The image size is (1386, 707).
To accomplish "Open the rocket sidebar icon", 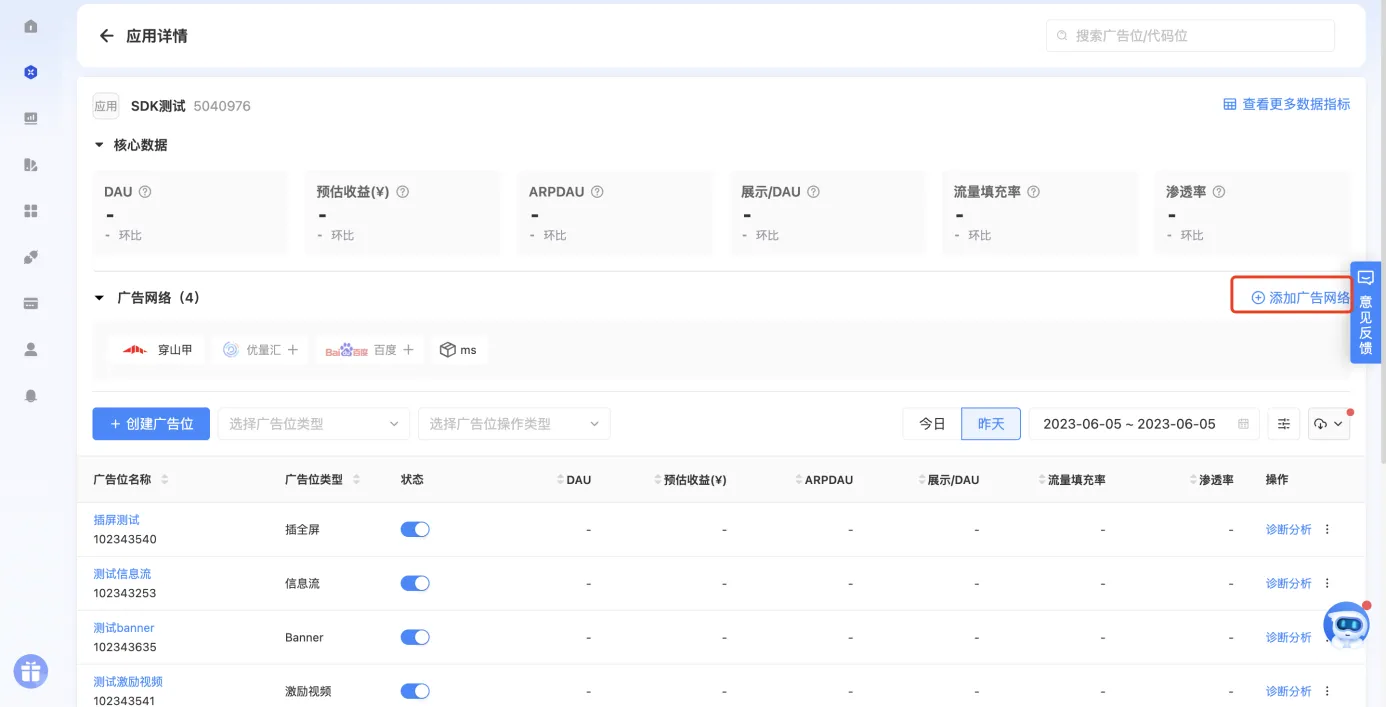I will 31,257.
